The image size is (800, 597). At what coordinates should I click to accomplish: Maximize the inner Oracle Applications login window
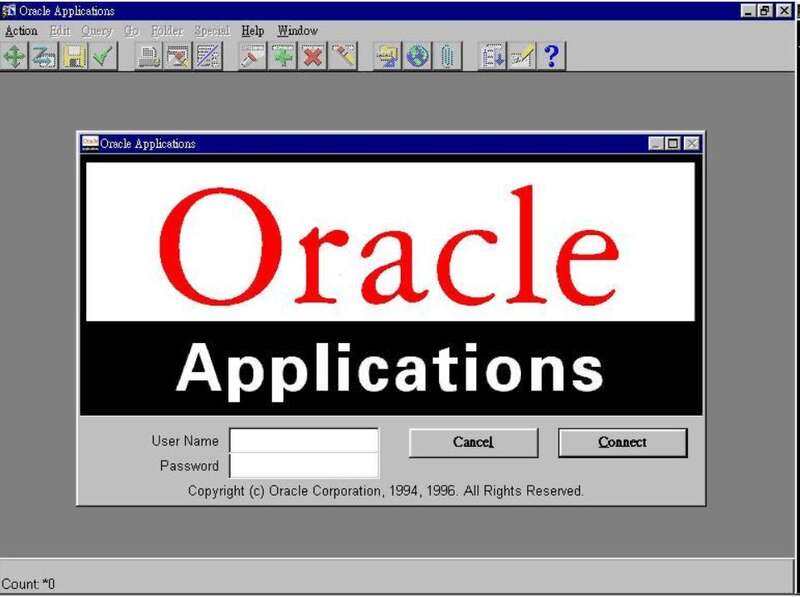(x=673, y=144)
